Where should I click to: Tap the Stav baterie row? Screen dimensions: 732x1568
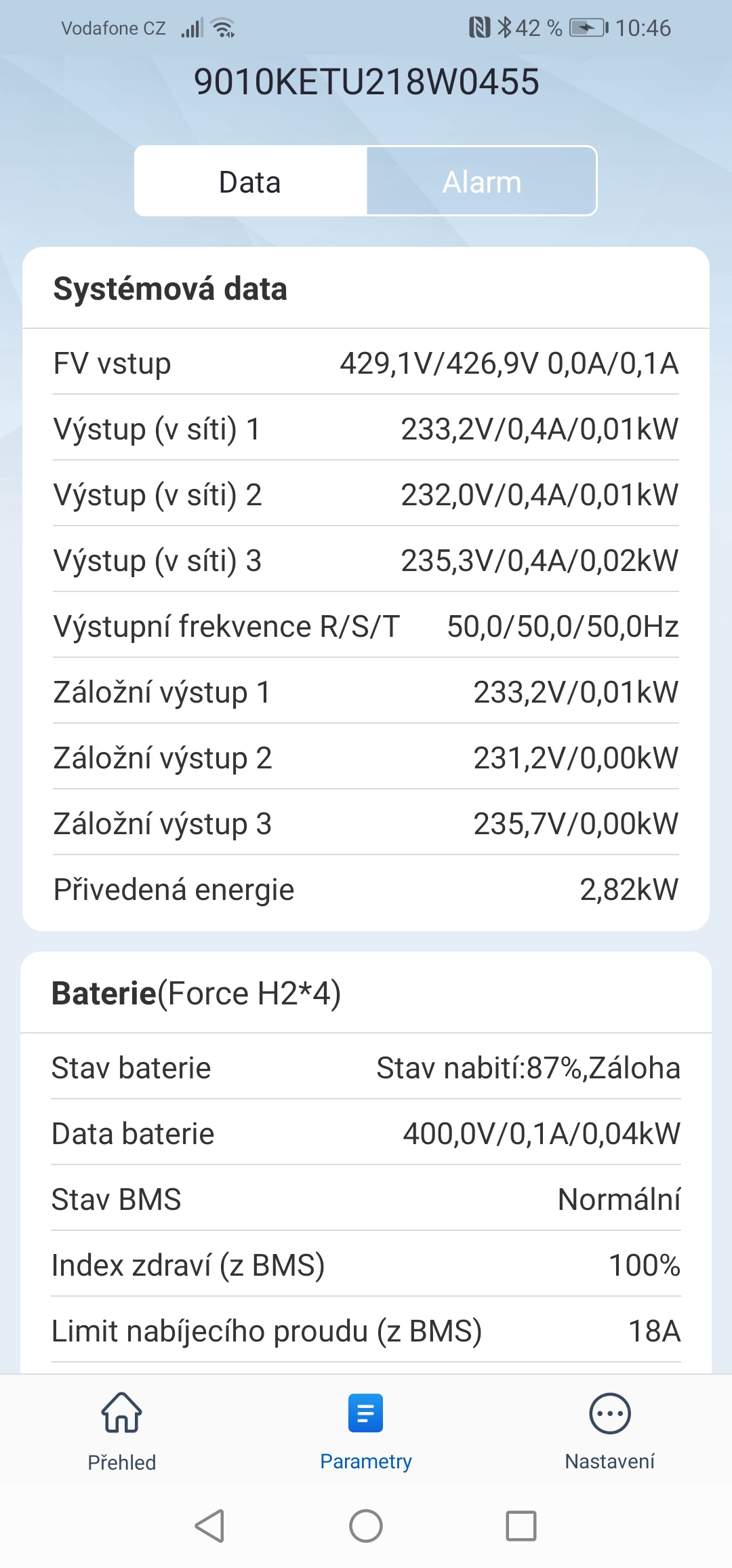coord(366,1067)
